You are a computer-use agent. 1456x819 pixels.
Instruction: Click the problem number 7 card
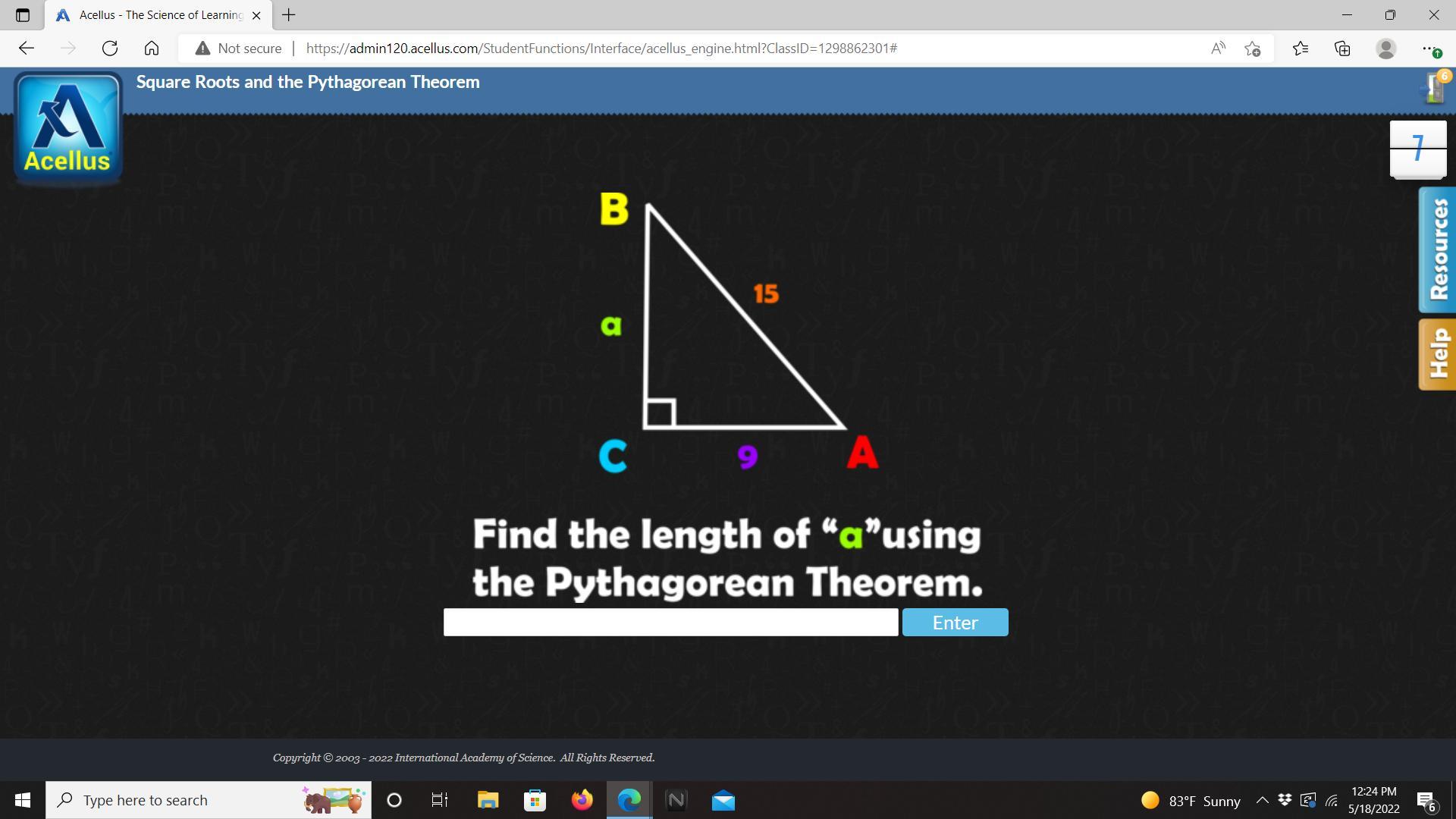(1417, 149)
